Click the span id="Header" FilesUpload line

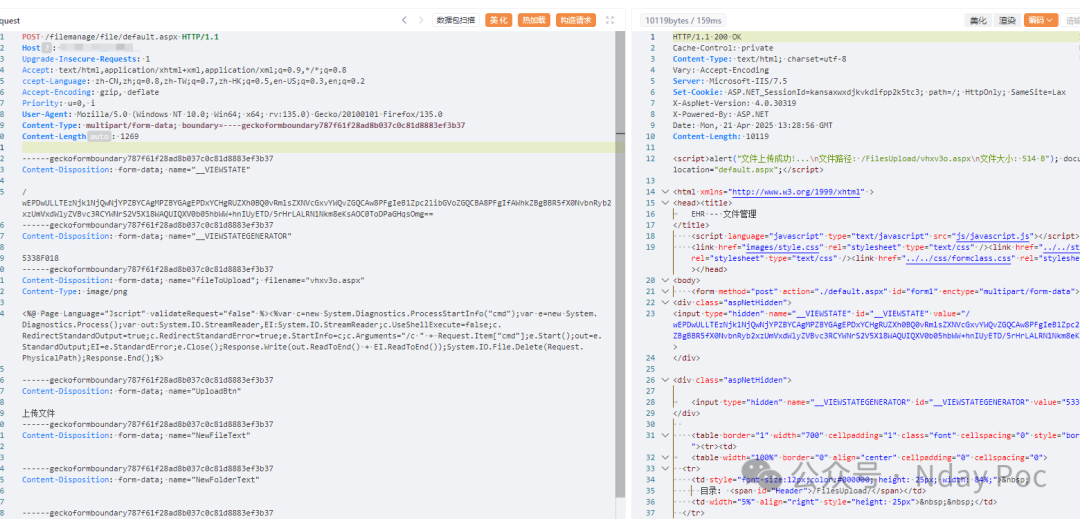811,491
